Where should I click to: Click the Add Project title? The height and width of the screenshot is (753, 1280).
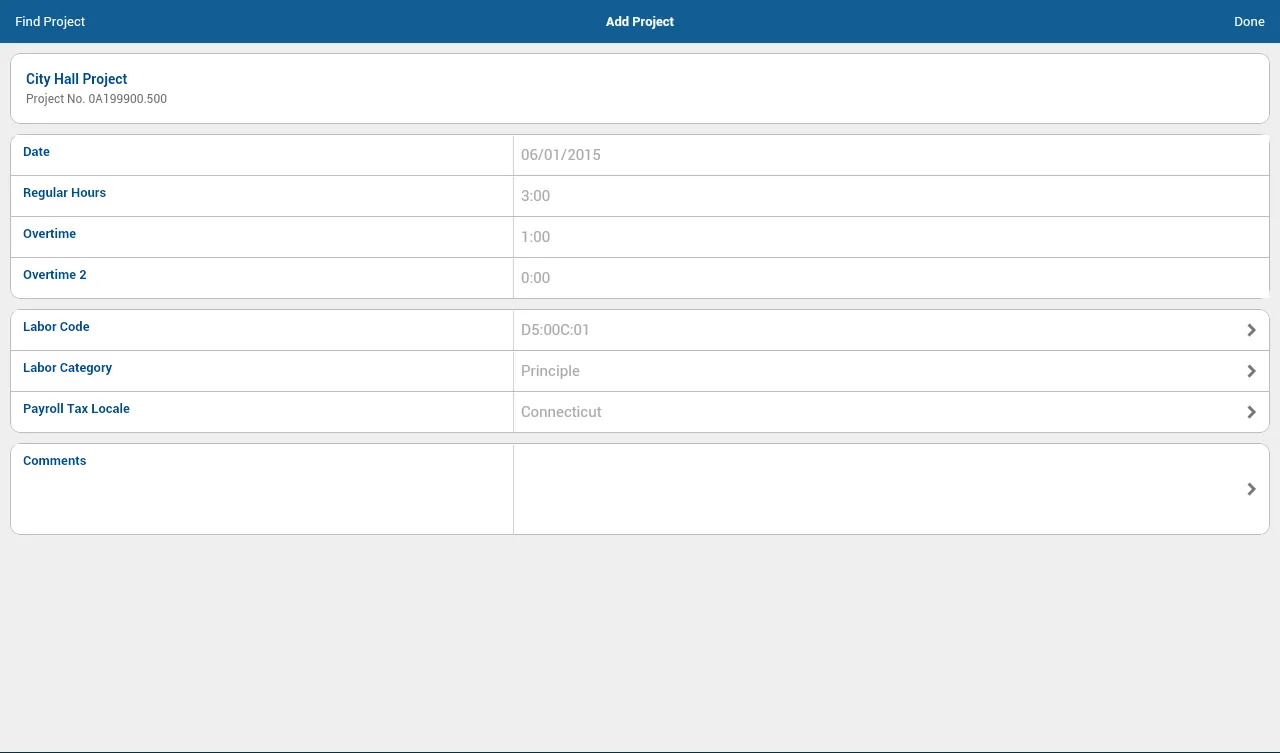click(x=640, y=21)
